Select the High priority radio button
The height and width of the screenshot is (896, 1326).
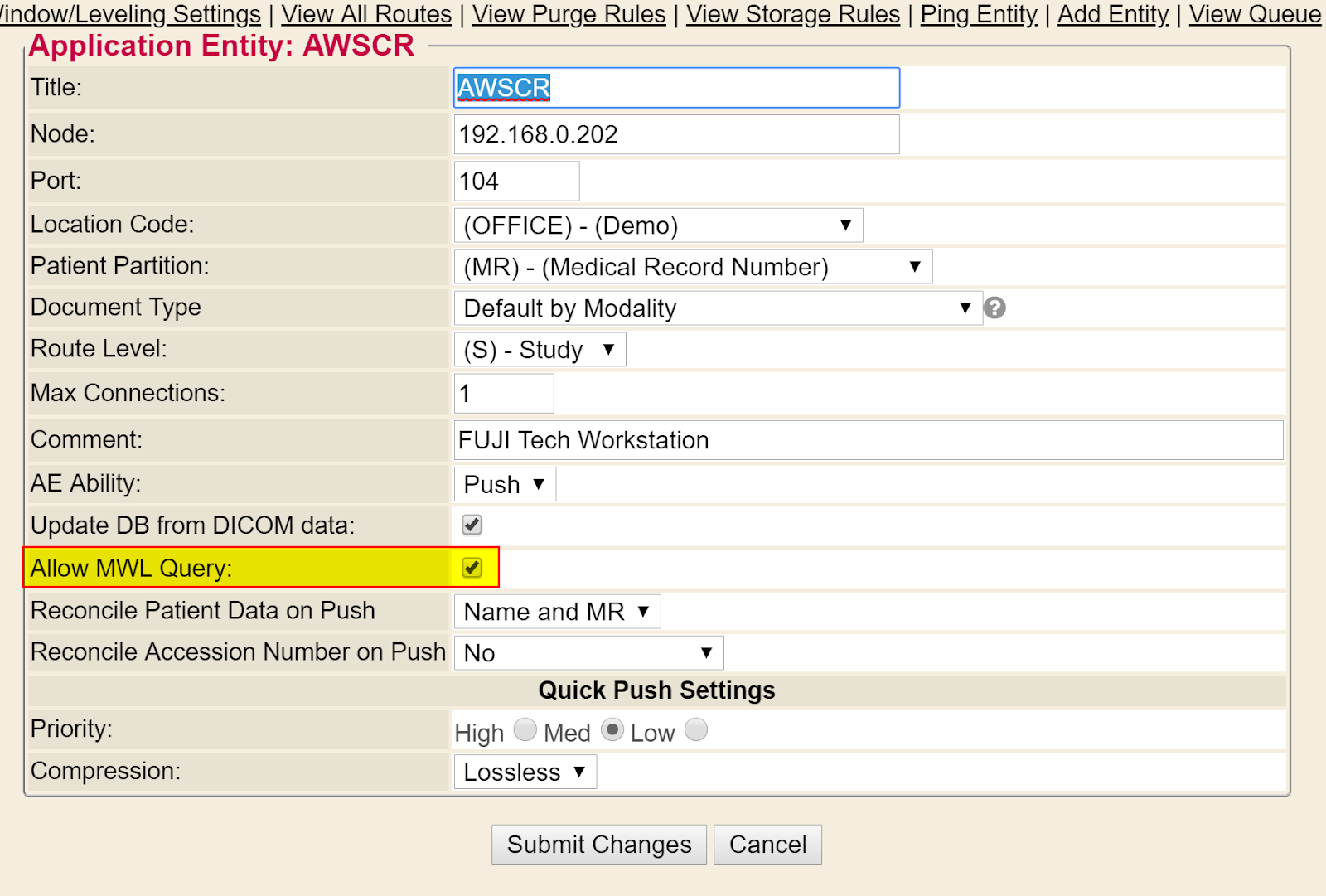point(525,729)
